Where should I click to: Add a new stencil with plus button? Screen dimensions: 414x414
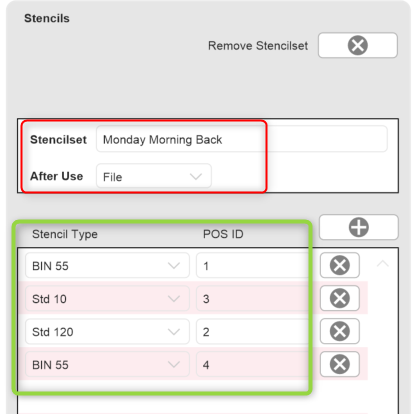click(359, 227)
